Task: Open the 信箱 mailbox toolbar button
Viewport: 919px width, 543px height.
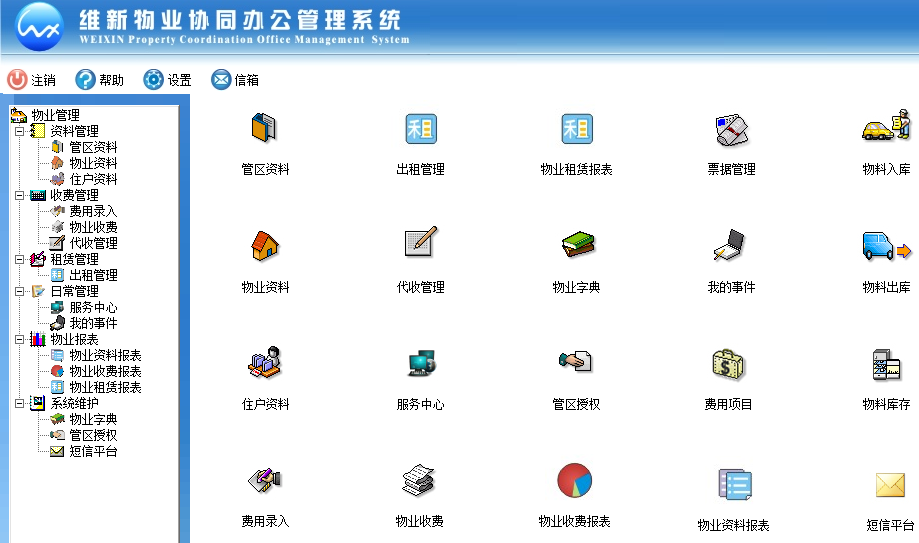Action: click(x=235, y=80)
